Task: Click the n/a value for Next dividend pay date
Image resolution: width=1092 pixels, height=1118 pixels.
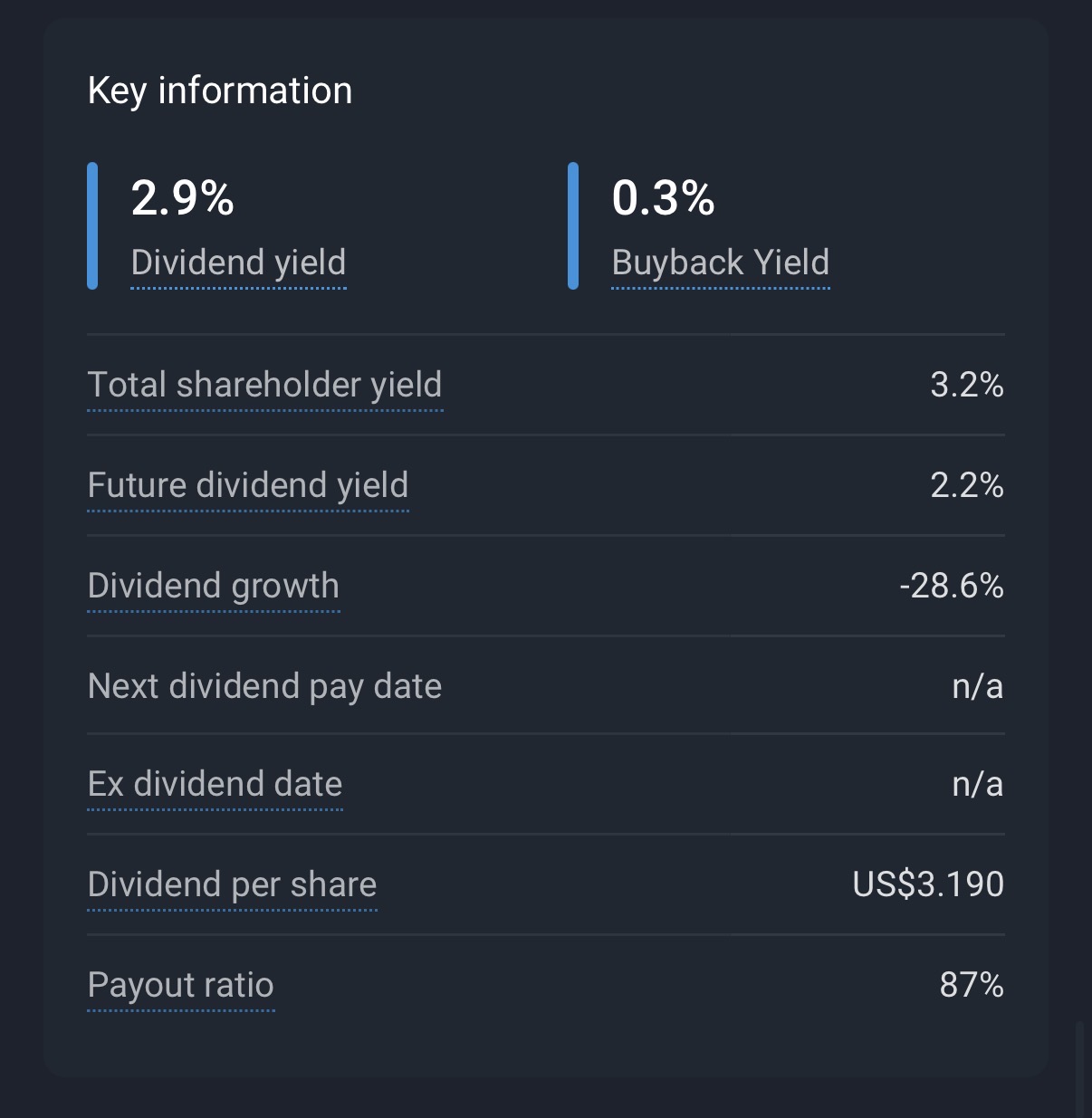Action: click(x=977, y=687)
